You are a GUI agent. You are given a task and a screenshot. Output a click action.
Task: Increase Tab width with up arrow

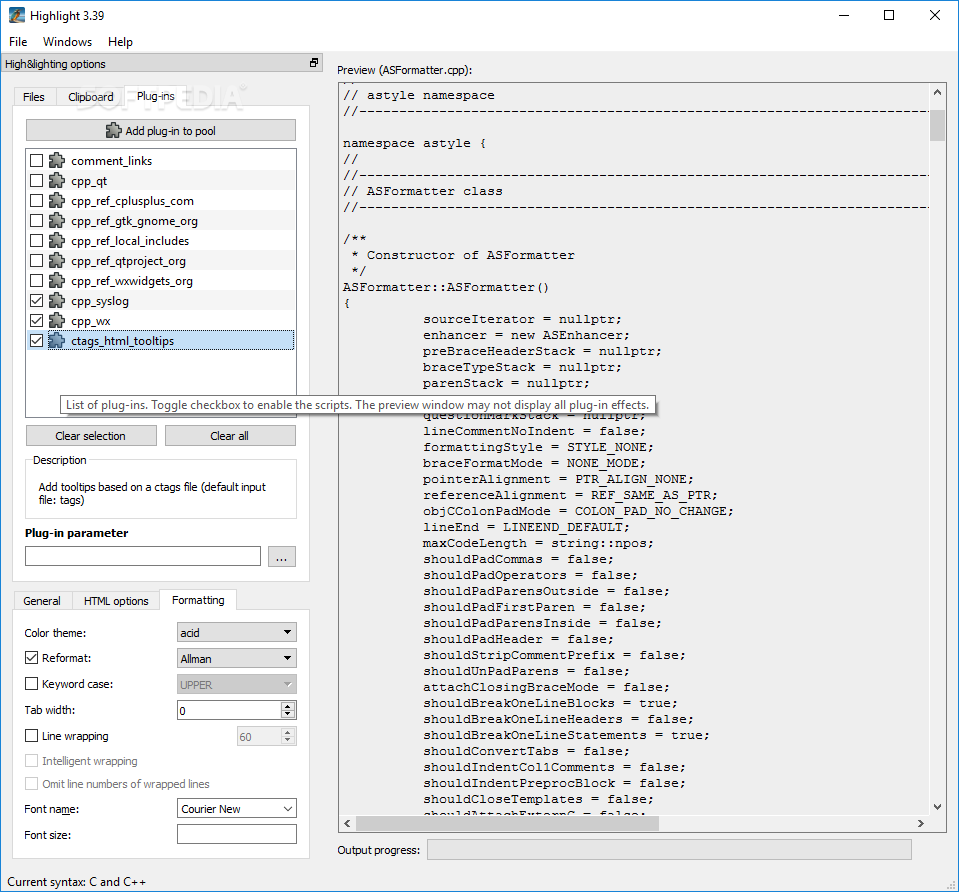pos(287,705)
